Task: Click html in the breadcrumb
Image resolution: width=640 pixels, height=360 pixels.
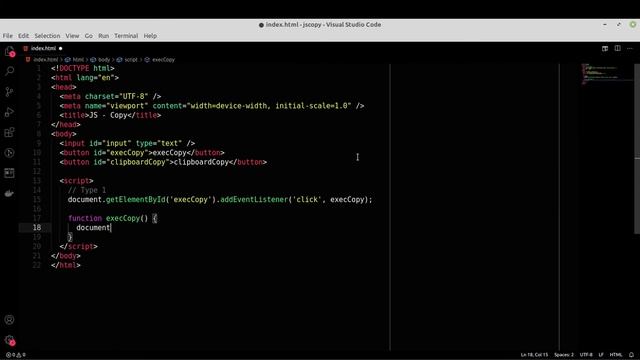Action: [x=78, y=60]
